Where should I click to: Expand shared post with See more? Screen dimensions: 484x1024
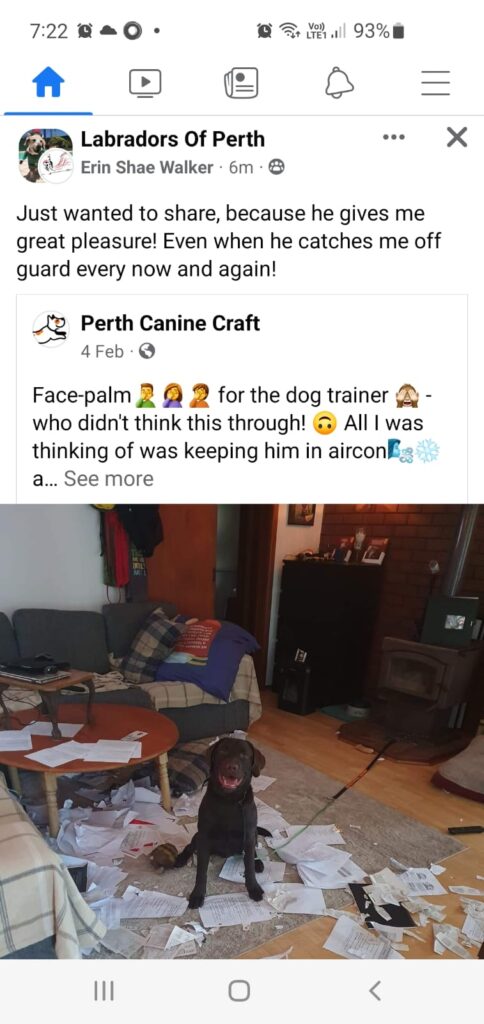108,479
